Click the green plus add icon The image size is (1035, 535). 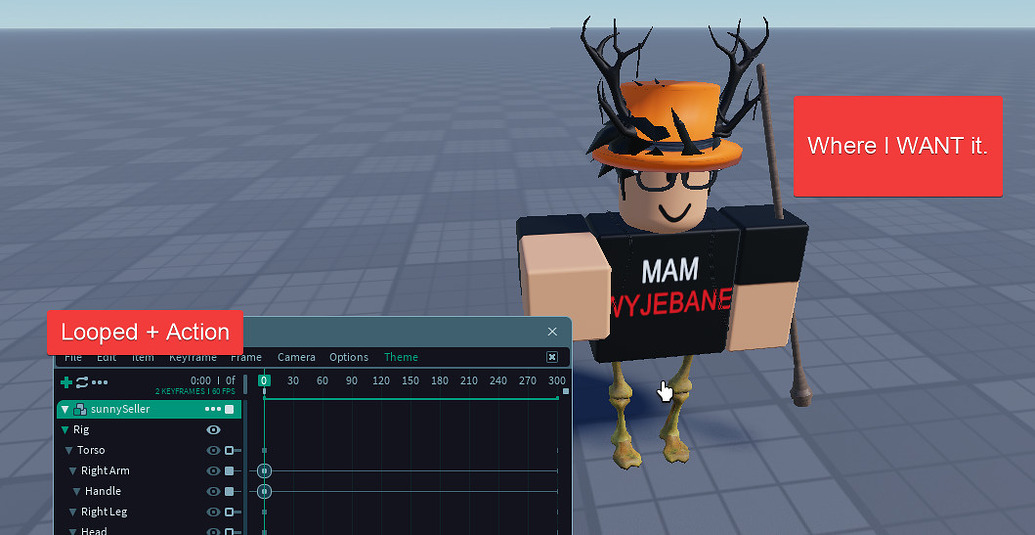pos(66,382)
